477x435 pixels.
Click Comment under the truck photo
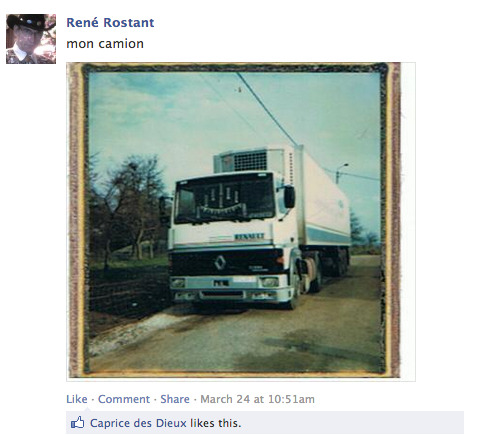(x=124, y=399)
